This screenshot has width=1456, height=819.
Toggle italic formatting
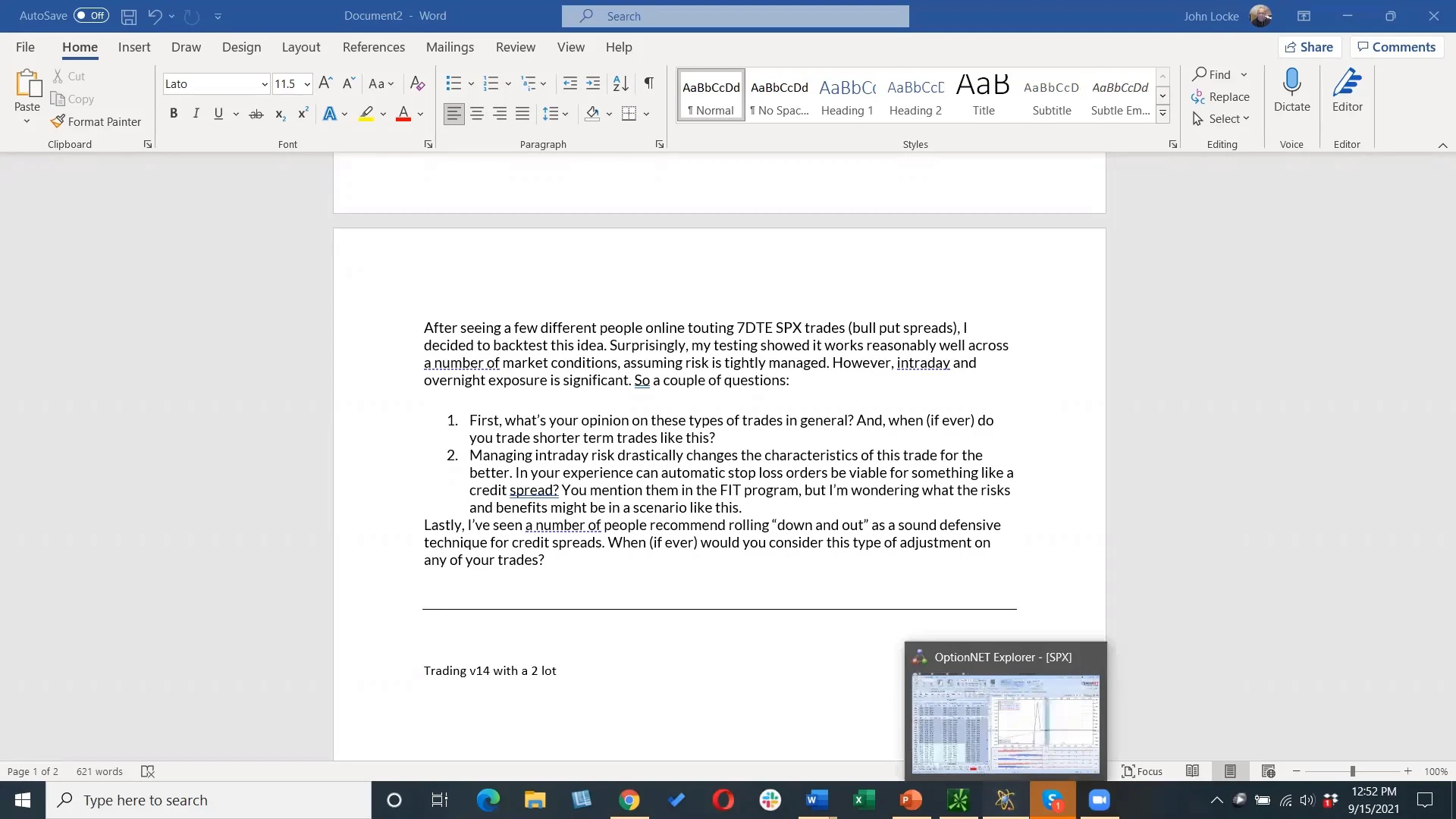[x=196, y=114]
